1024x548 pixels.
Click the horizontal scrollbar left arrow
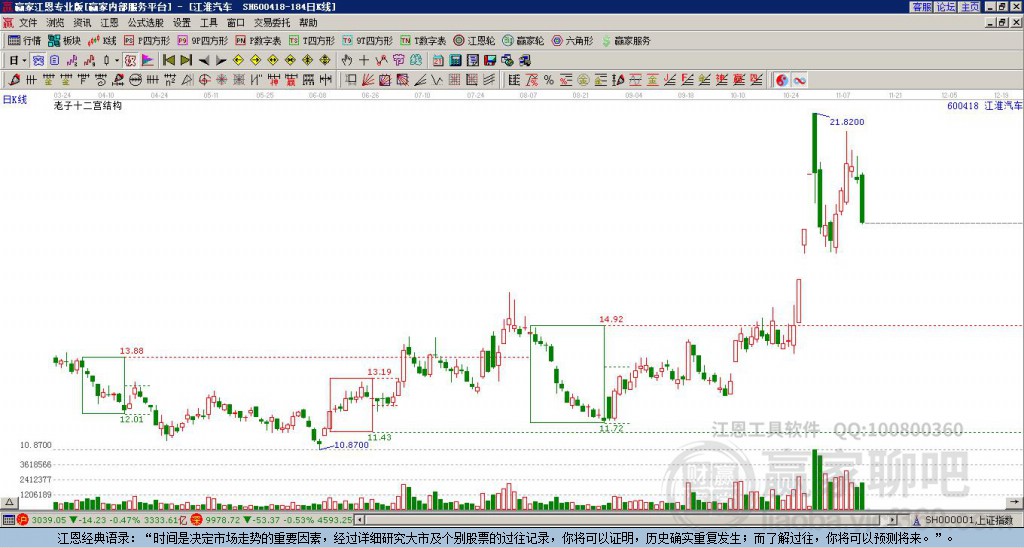point(359,520)
